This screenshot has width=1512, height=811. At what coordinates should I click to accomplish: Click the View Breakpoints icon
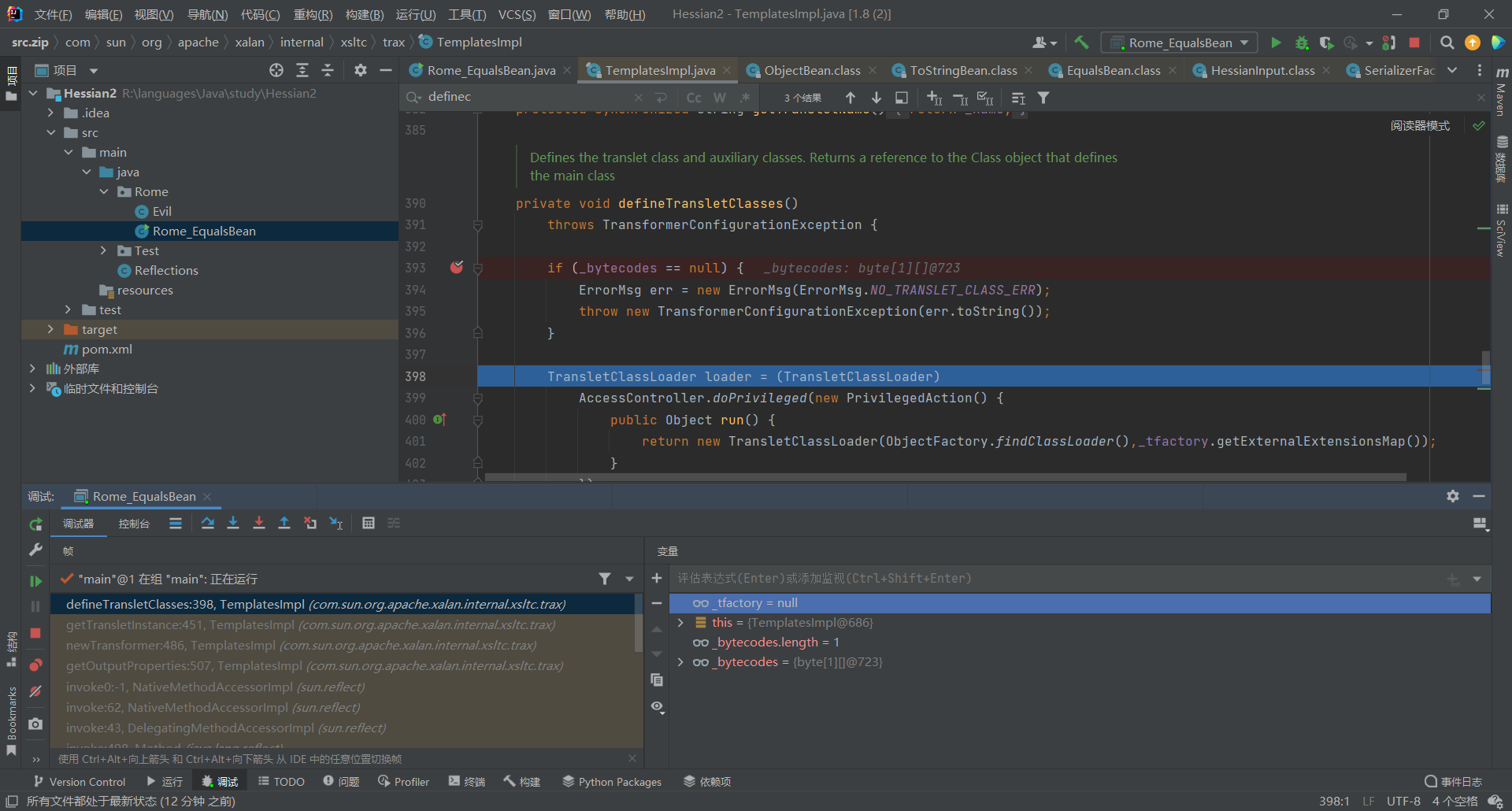pyautogui.click(x=35, y=665)
